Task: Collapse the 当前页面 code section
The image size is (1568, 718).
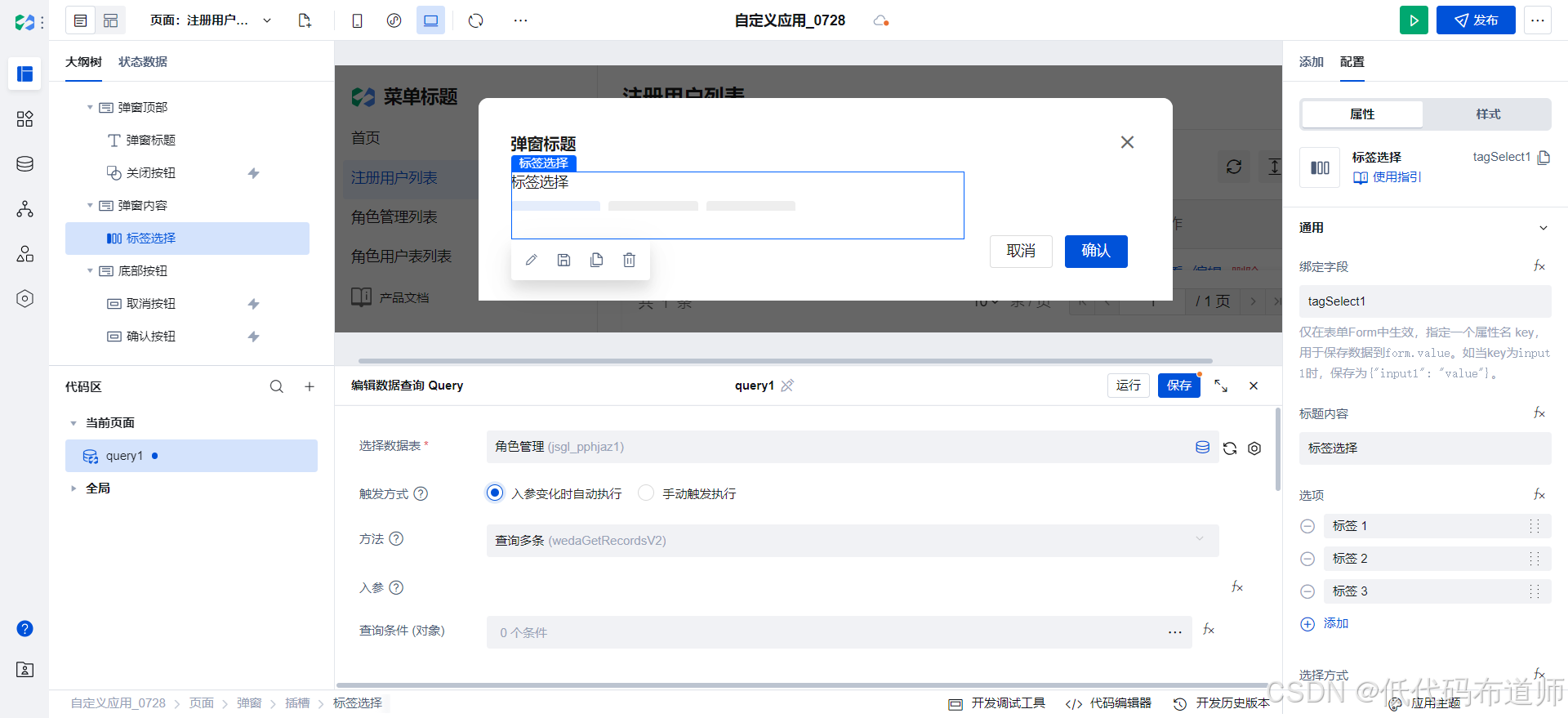Action: click(73, 423)
